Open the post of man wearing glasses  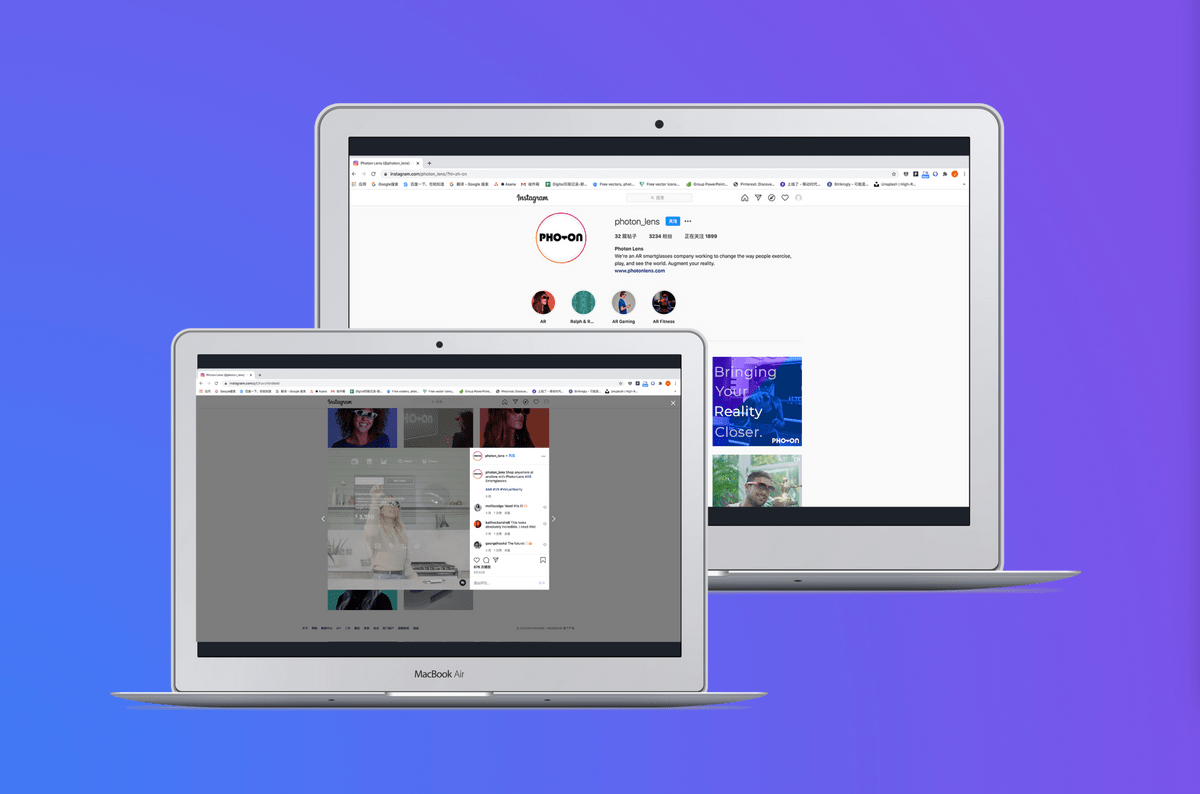pos(757,481)
